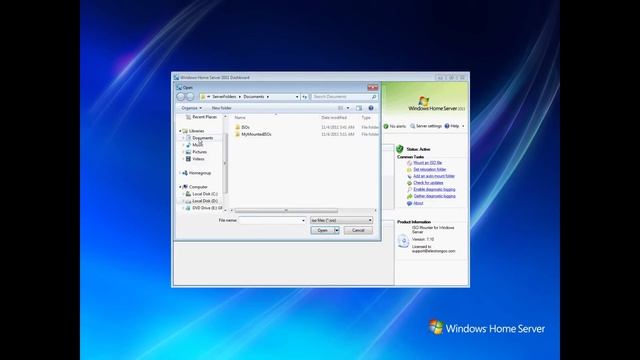This screenshot has width=640, height=360.
Task: Click the blue help icon in the dialog toolbar
Action: 371,108
